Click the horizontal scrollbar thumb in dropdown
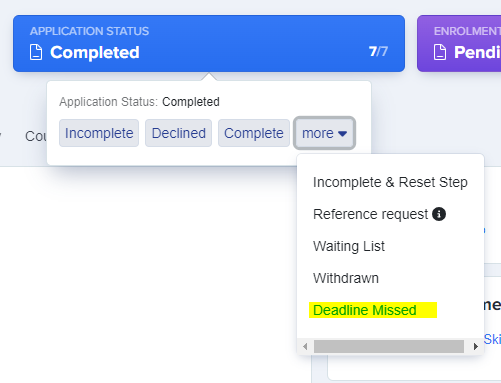This screenshot has width=501, height=383. (389, 347)
